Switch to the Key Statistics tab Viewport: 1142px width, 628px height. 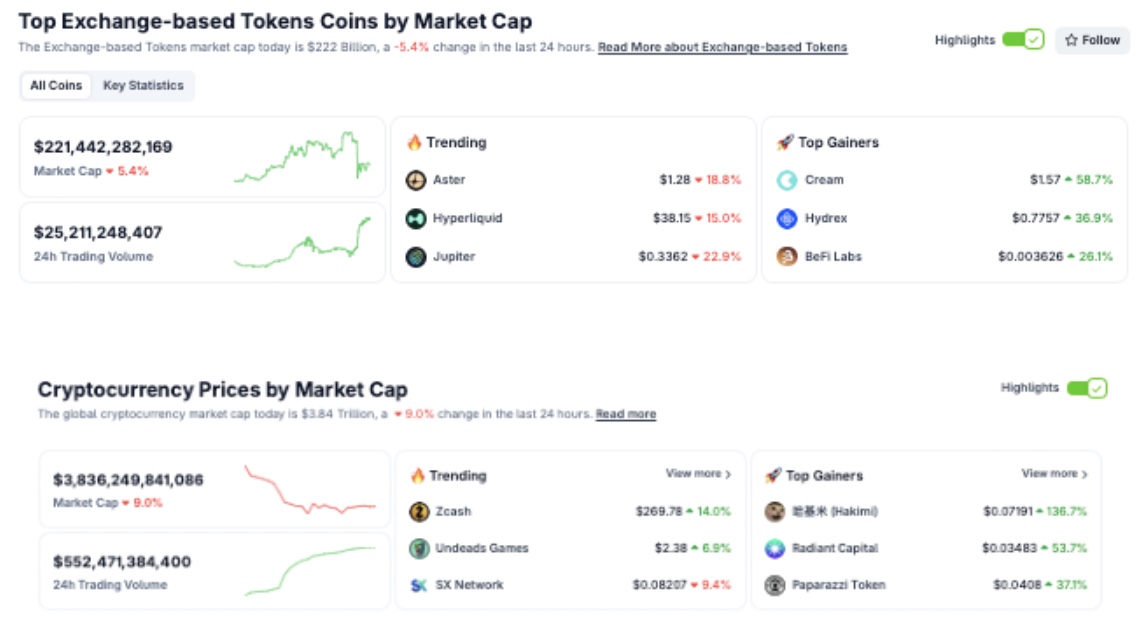coord(142,86)
